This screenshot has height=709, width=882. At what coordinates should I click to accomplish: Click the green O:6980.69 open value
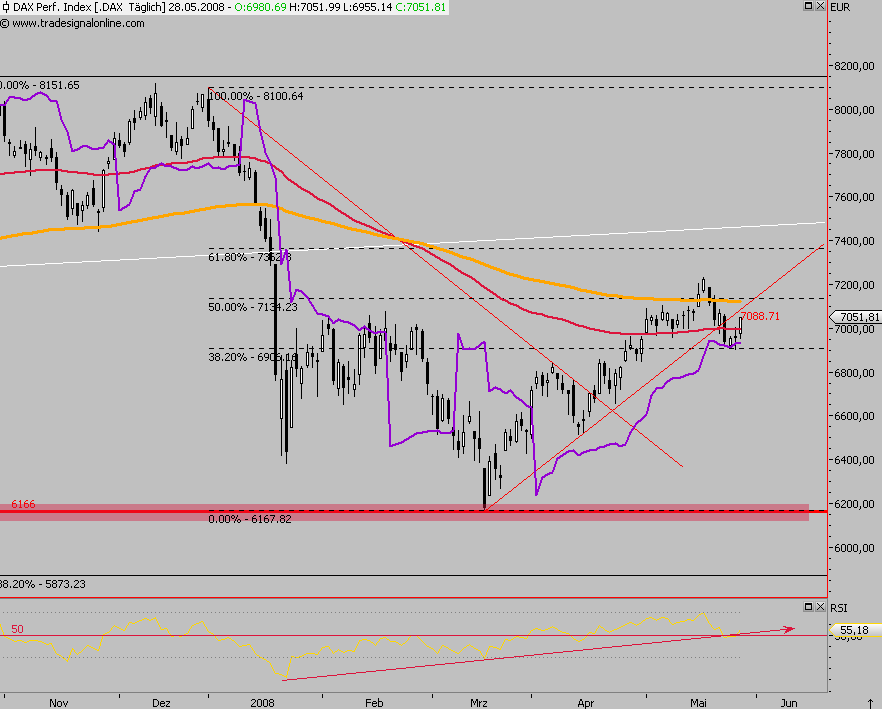260,7
